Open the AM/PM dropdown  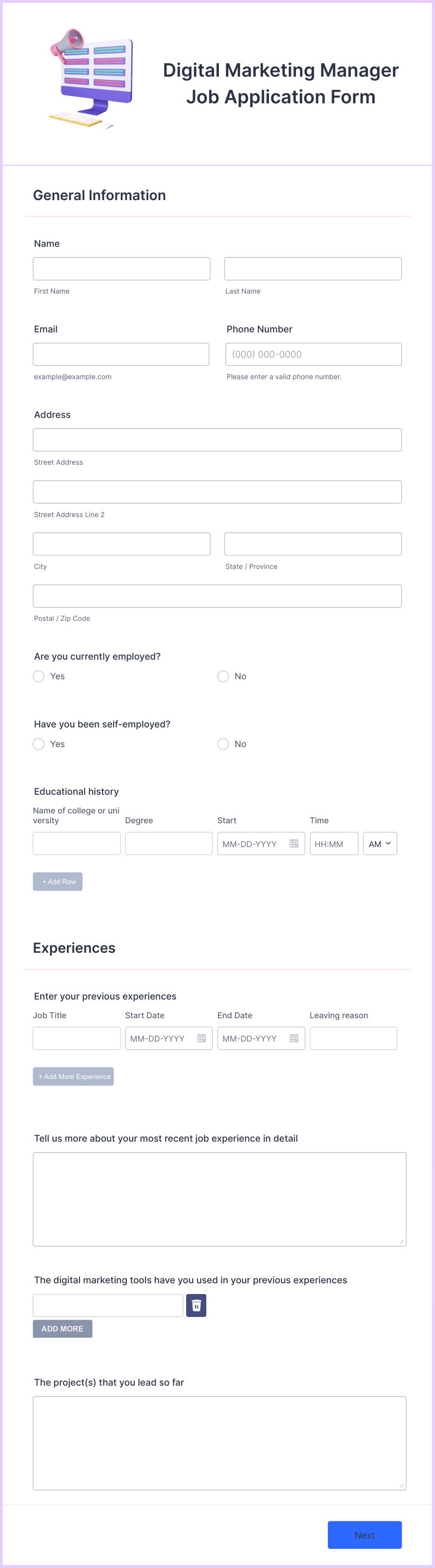[x=379, y=843]
